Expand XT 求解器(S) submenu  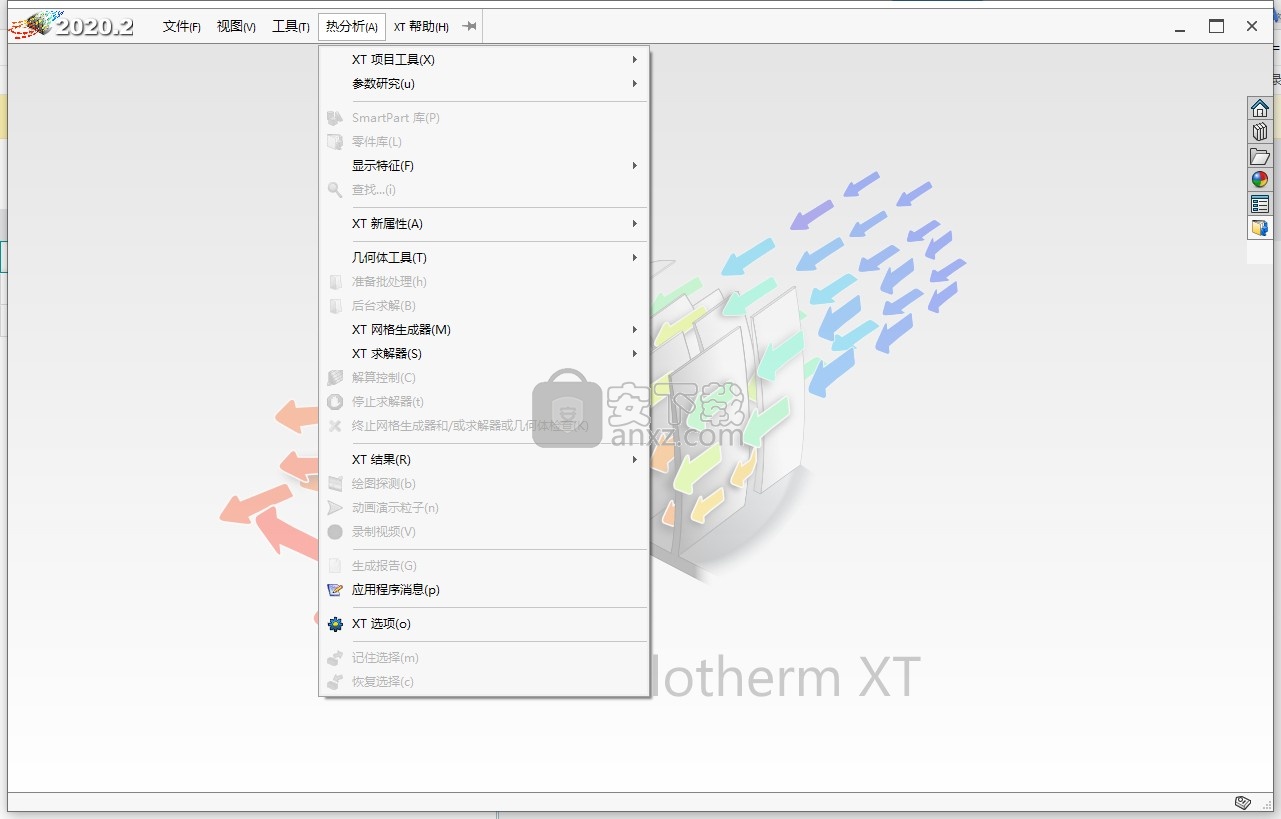tap(484, 354)
